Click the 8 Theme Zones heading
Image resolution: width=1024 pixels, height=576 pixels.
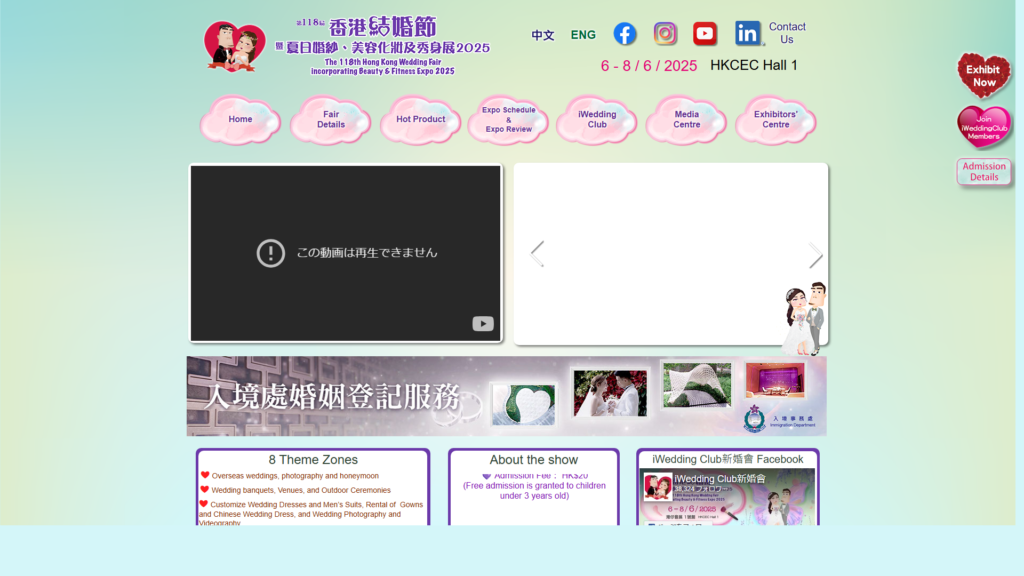coord(313,460)
